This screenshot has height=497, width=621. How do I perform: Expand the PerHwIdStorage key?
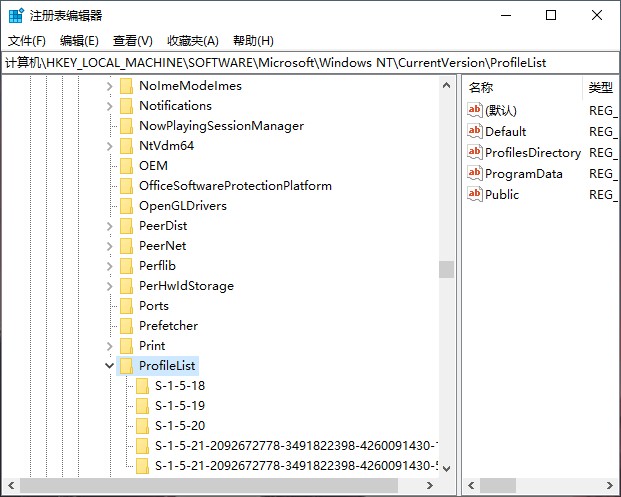(110, 286)
